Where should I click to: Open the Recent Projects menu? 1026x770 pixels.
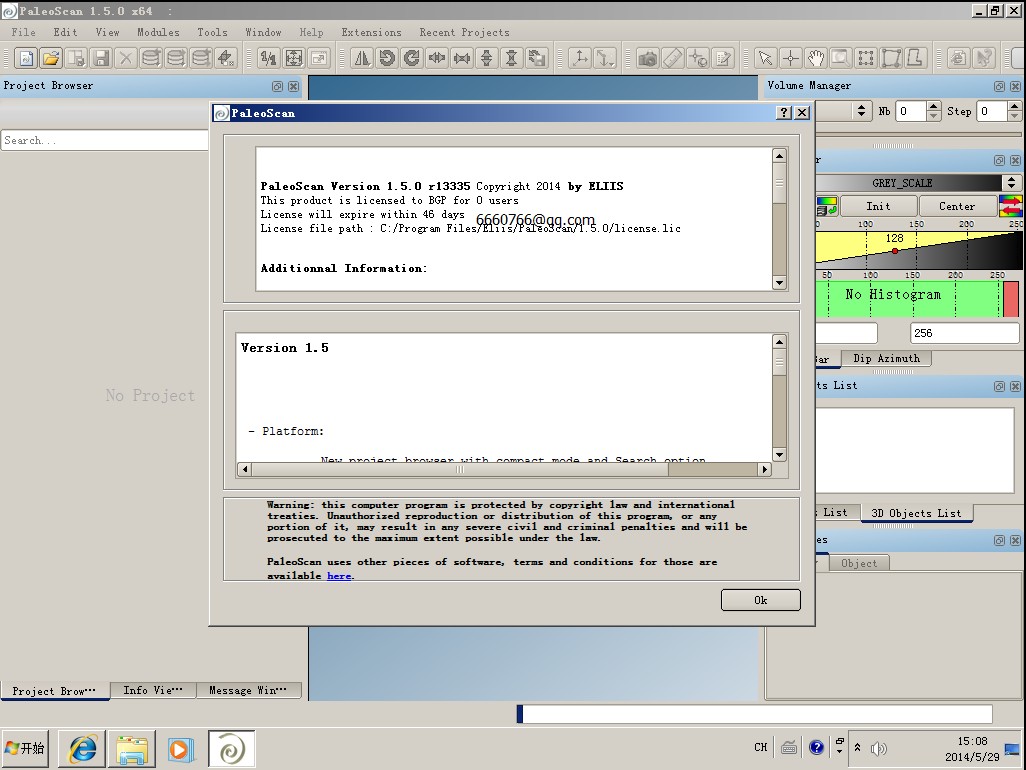pos(465,32)
